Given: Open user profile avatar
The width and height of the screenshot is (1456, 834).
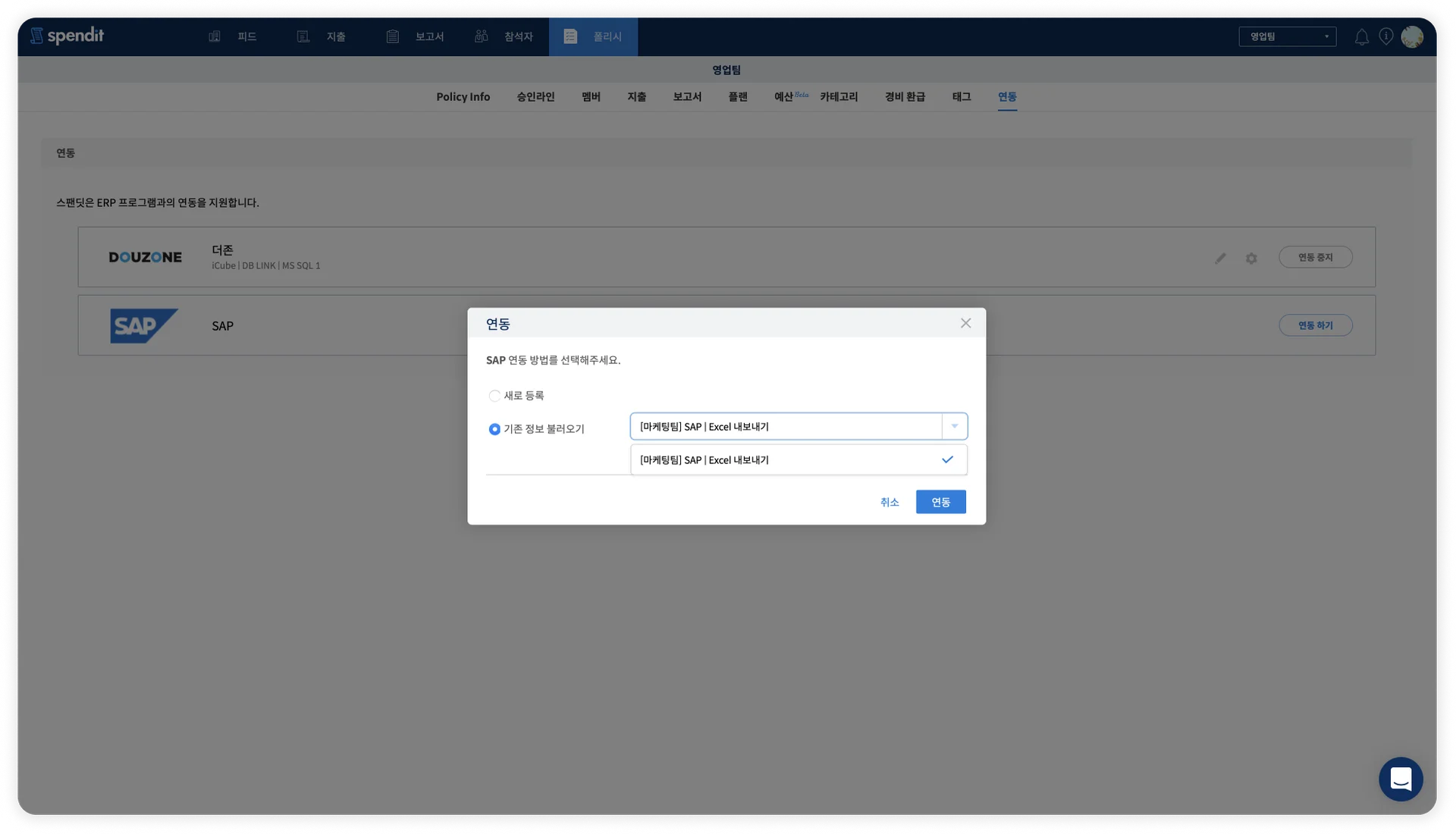Looking at the screenshot, I should pos(1412,36).
